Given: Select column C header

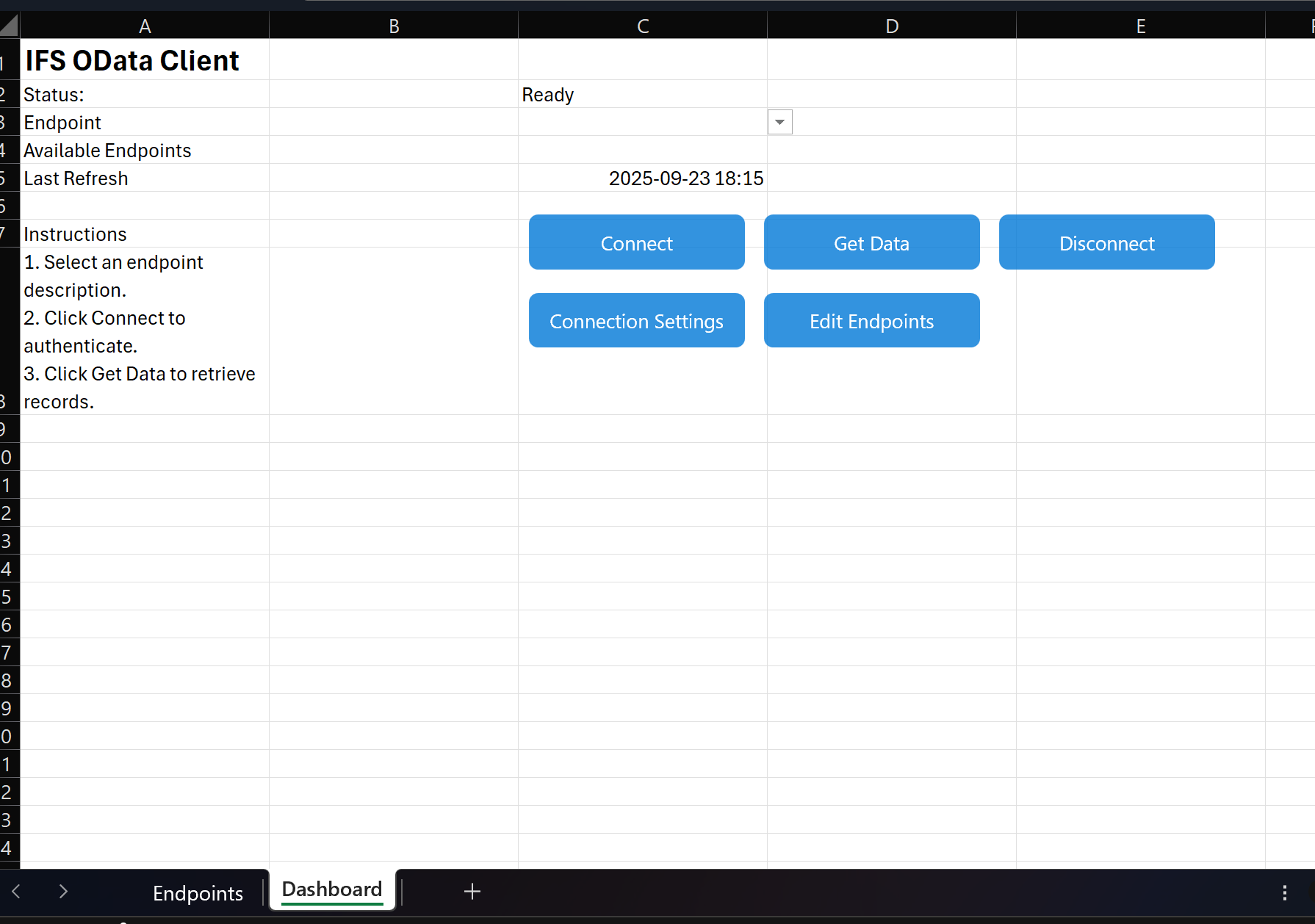Looking at the screenshot, I should tap(643, 26).
